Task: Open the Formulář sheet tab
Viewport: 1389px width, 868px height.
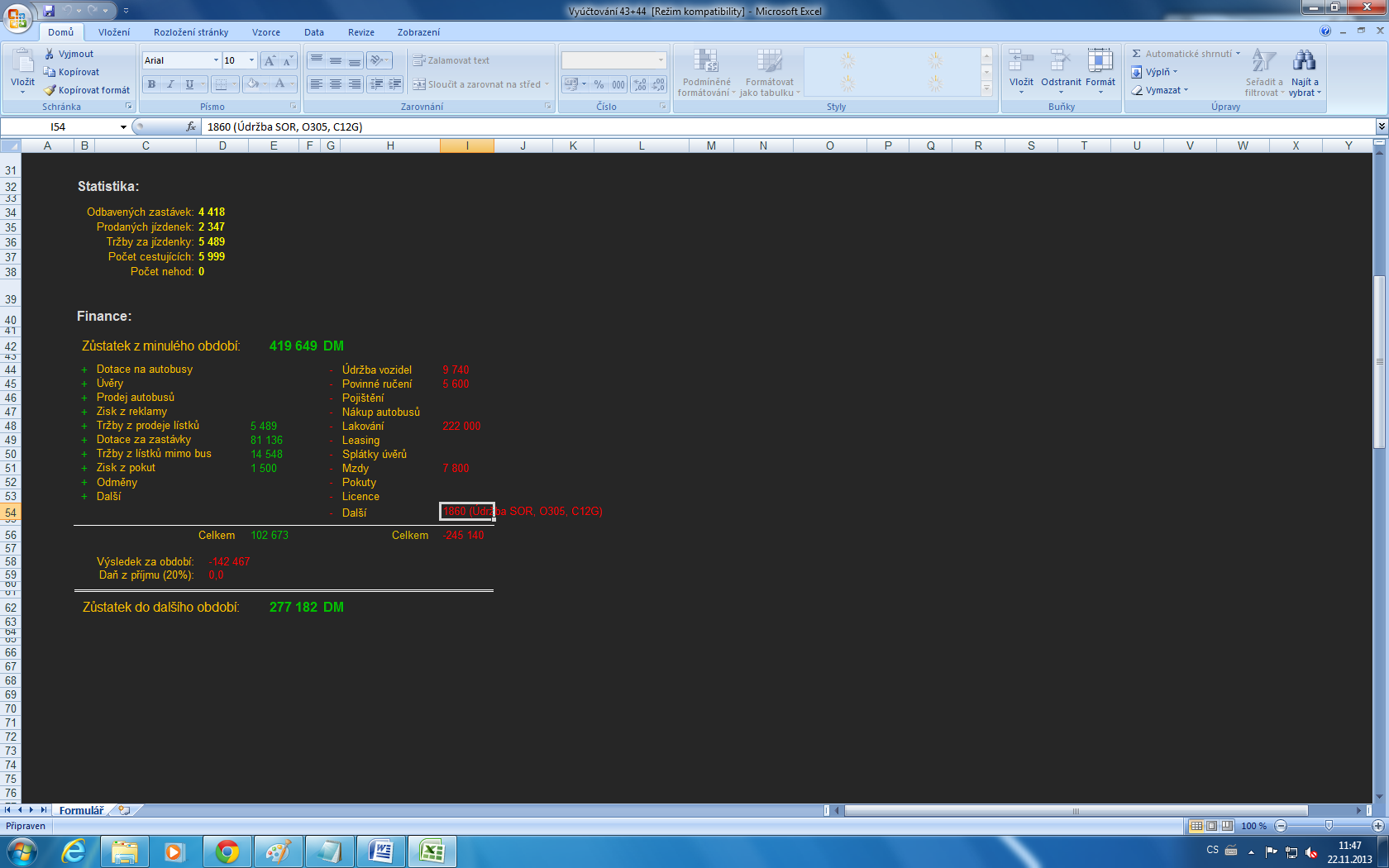Action: click(81, 810)
